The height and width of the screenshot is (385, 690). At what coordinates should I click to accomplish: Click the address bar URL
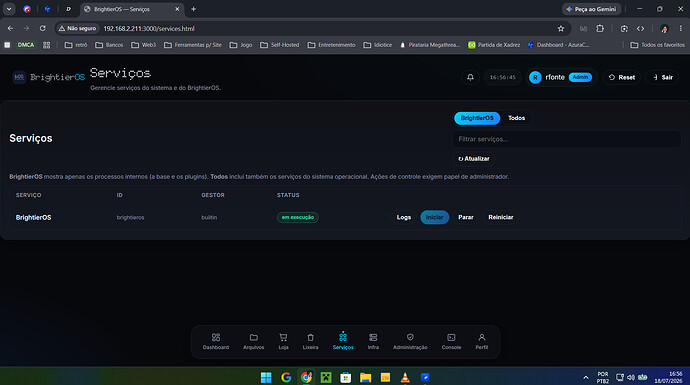[x=149, y=29]
